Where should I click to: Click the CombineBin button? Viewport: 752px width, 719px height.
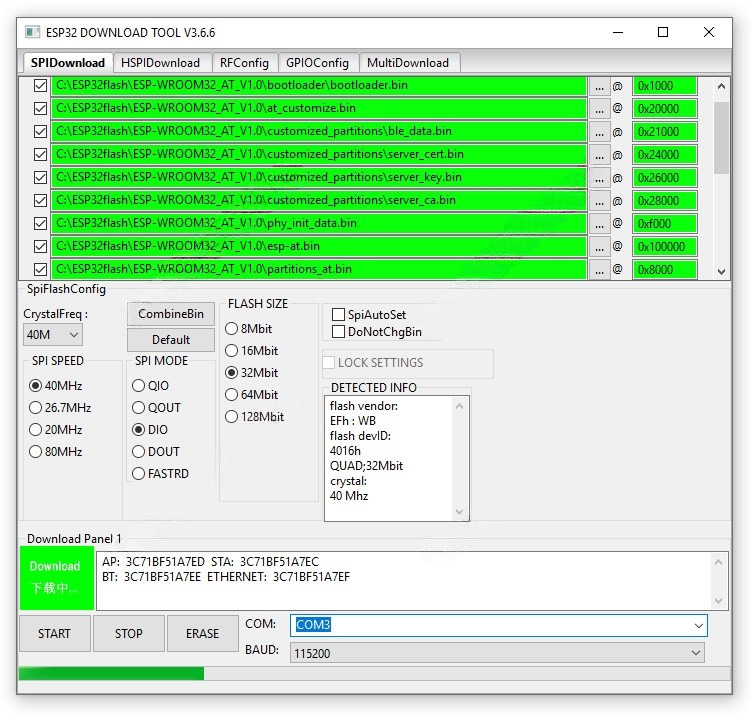[171, 314]
